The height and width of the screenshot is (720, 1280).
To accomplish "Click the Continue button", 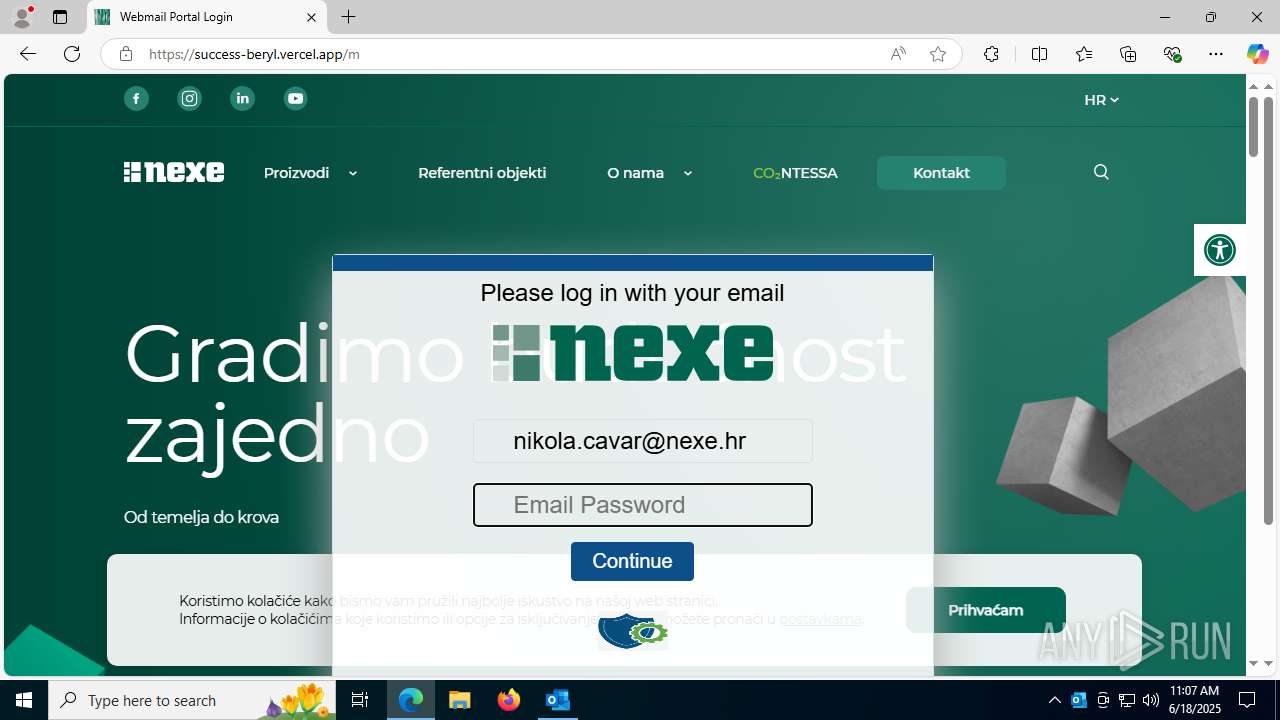I will tap(632, 561).
